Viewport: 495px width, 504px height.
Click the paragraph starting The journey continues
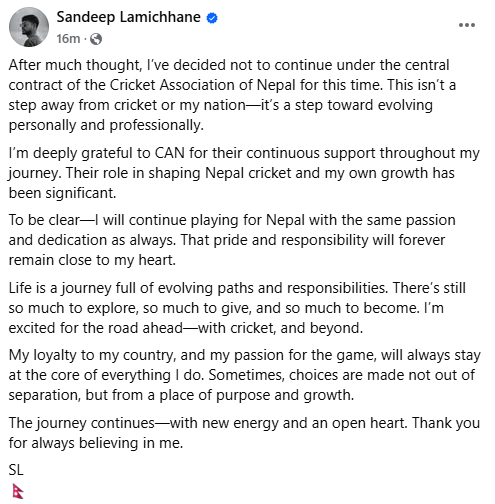click(244, 433)
